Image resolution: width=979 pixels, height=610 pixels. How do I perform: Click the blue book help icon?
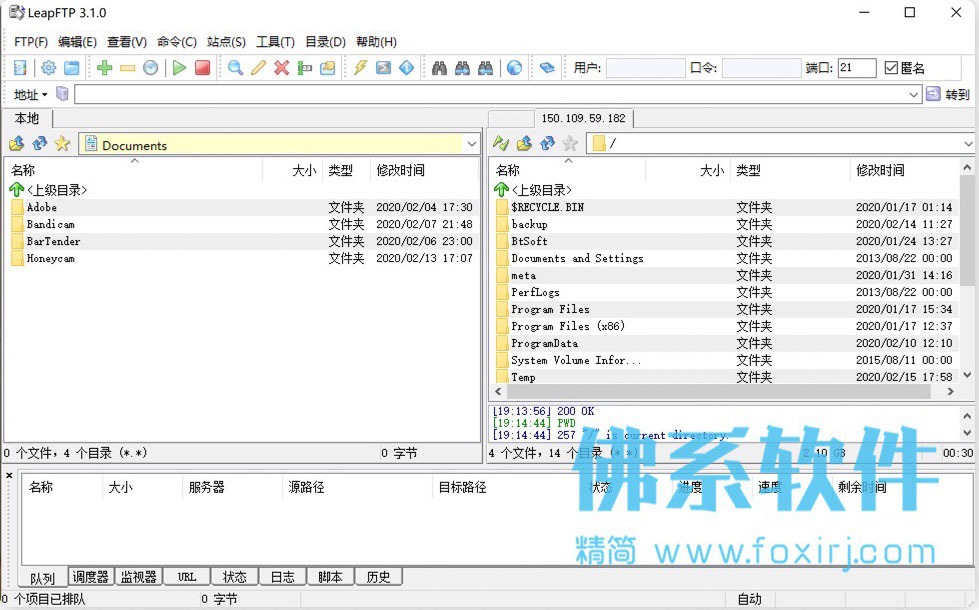point(547,67)
